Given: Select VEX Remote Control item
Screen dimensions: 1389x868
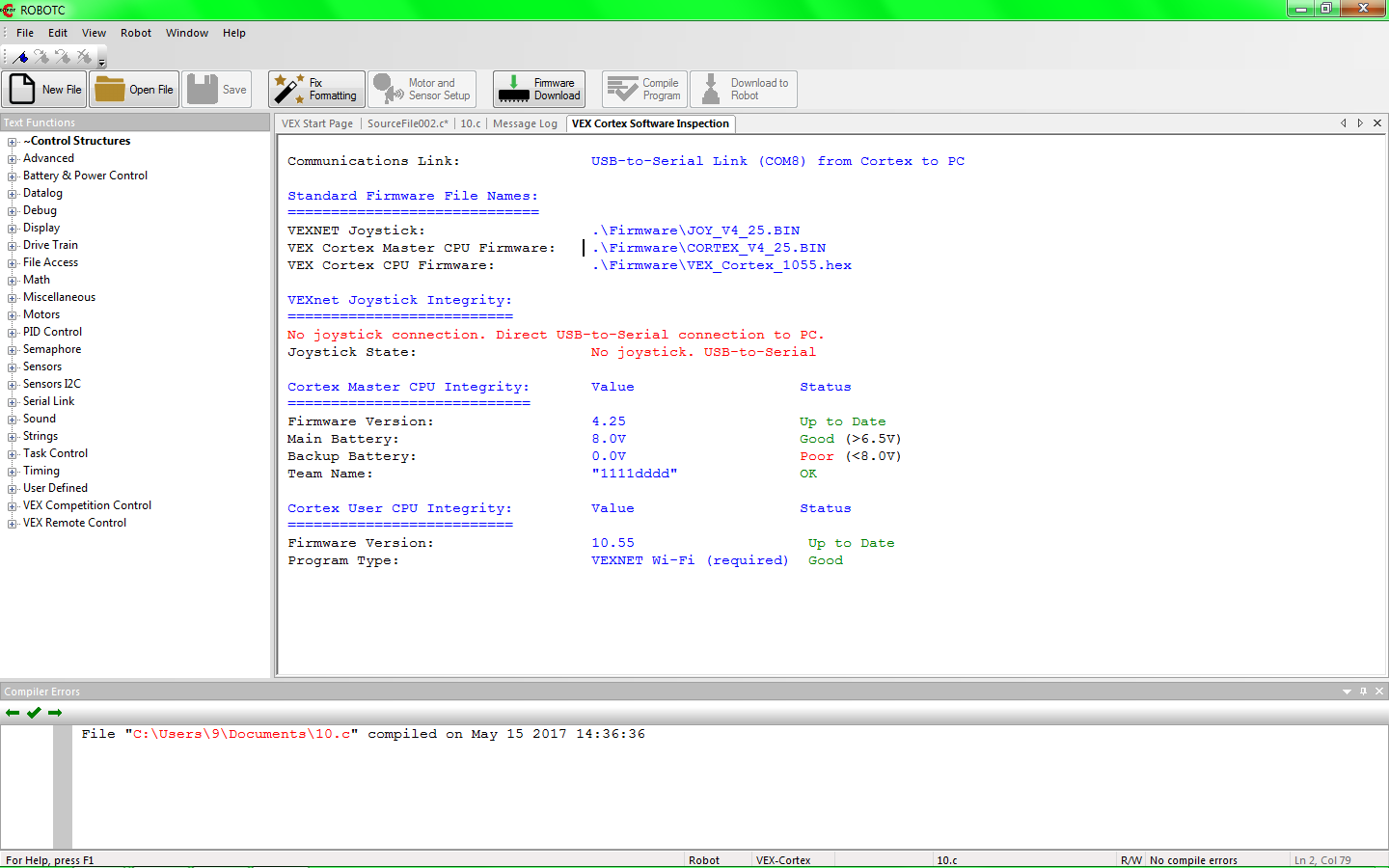Looking at the screenshot, I should (x=74, y=523).
